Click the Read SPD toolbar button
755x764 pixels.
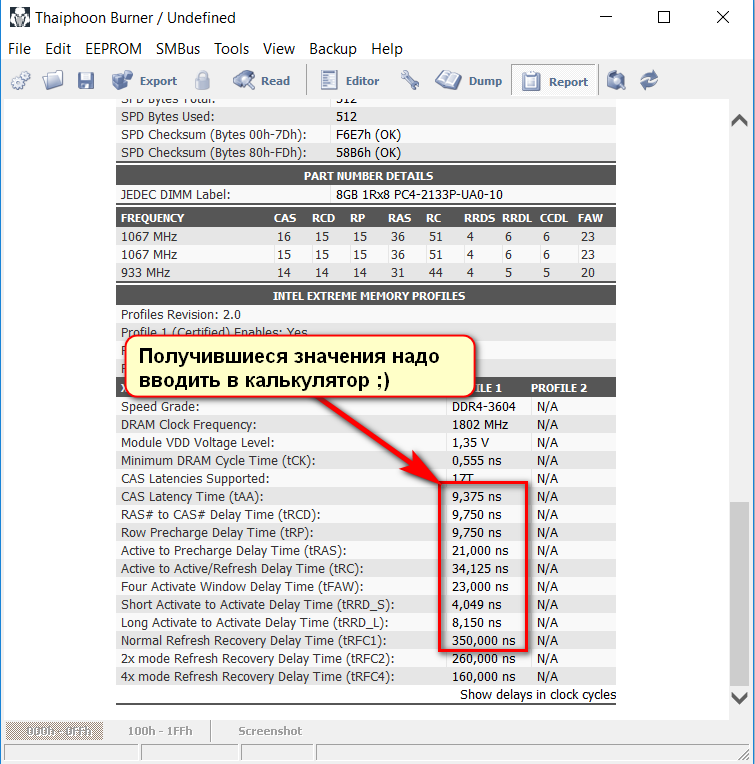pos(262,80)
